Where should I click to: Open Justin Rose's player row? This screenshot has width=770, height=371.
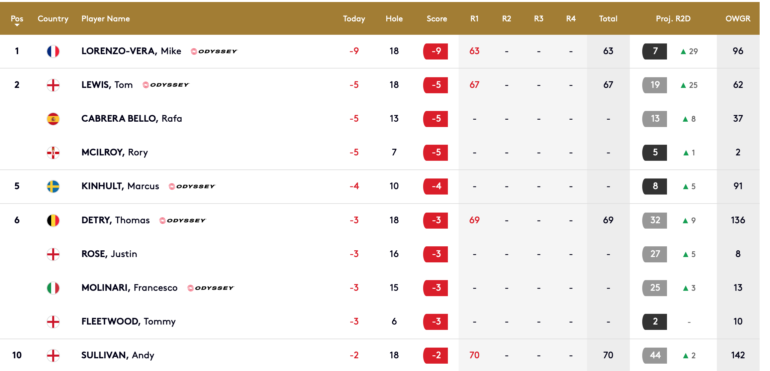(x=380, y=254)
